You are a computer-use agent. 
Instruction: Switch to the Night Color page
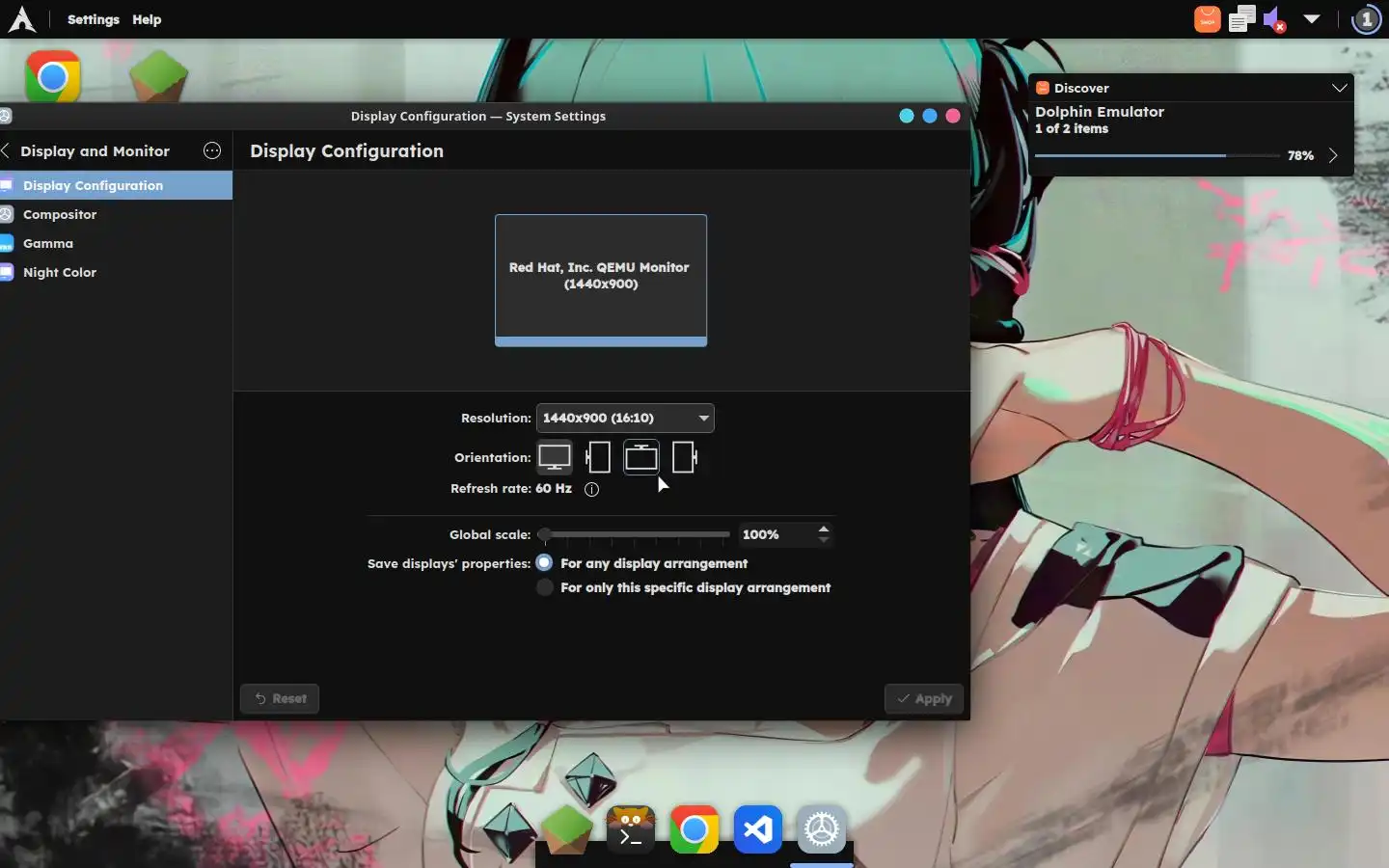[116, 272]
